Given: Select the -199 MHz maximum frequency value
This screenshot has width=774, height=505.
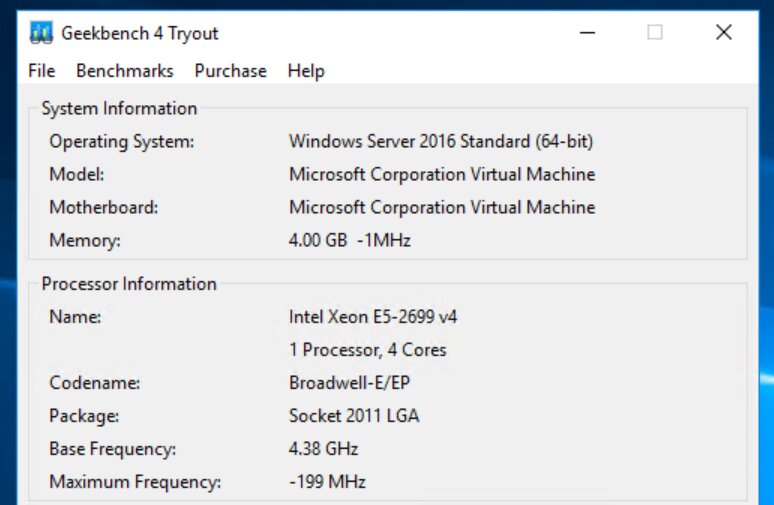Looking at the screenshot, I should [x=327, y=482].
